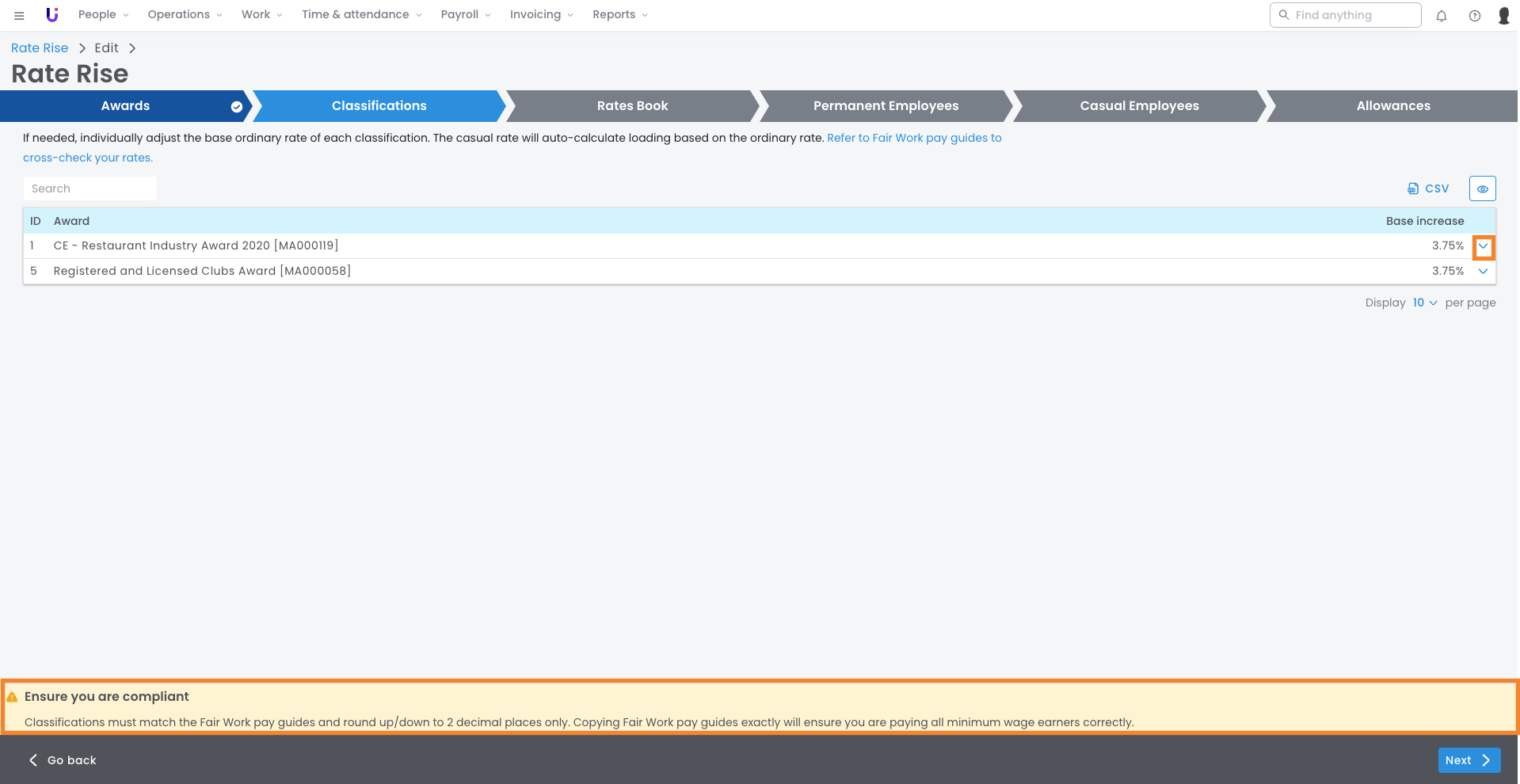Viewport: 1520px width, 784px height.
Task: Expand the Restaurant Industry Award row
Action: 1483,246
